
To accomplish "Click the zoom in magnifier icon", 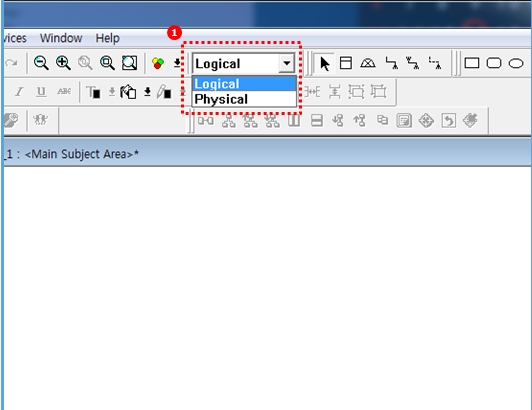I will (63, 63).
